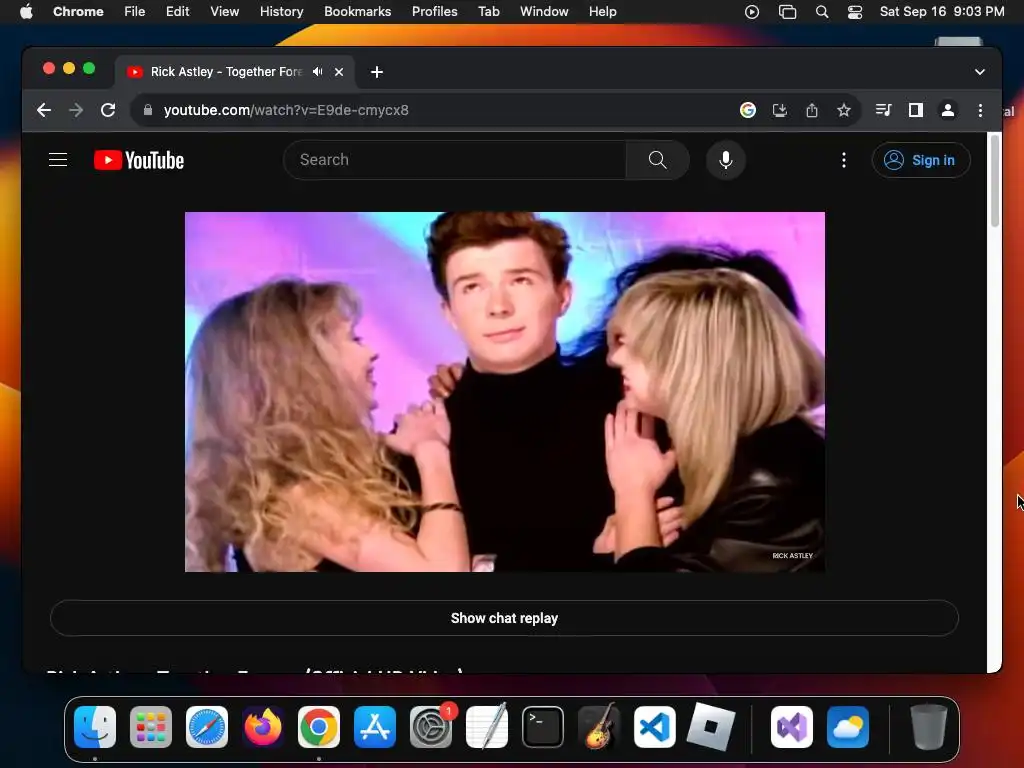Start voice search with the microphone icon
1024x768 pixels.
tap(726, 160)
